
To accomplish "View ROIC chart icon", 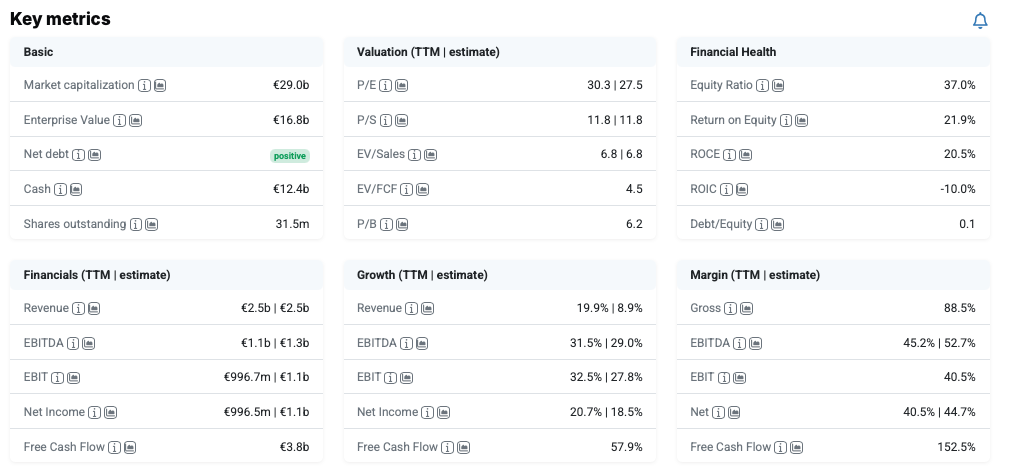I will tap(742, 190).
